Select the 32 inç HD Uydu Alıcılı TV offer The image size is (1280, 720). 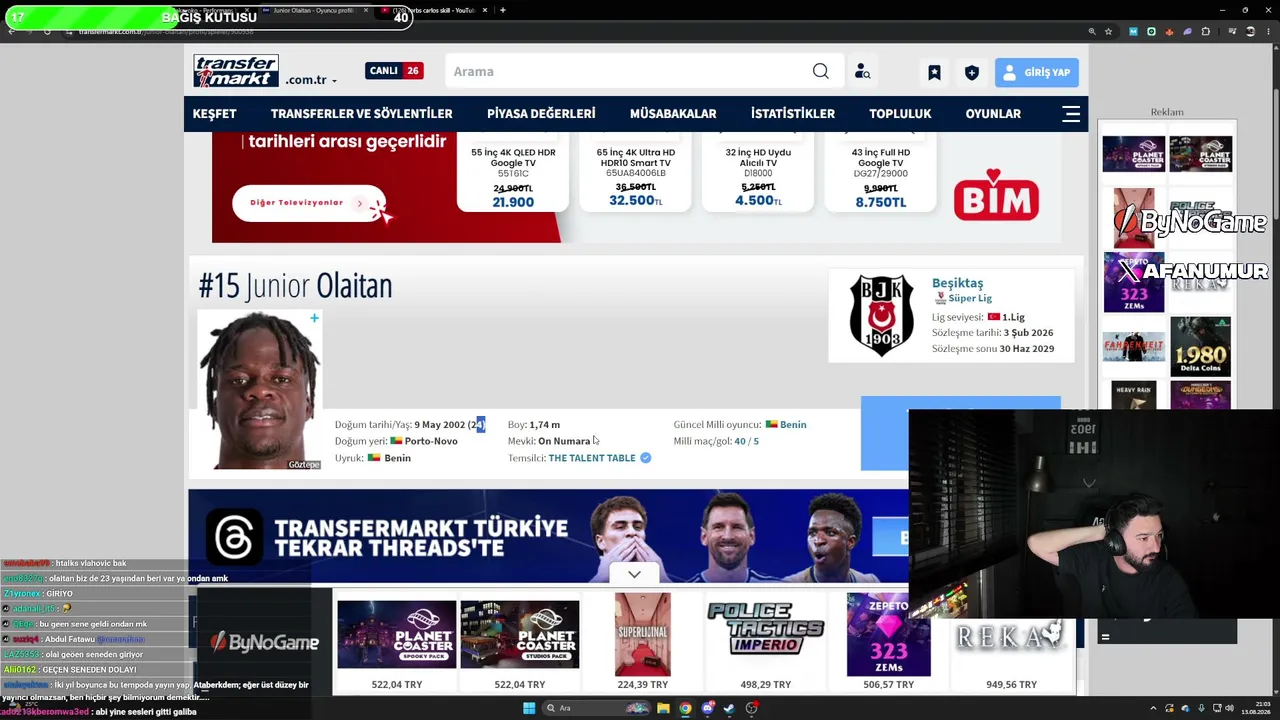tap(758, 173)
